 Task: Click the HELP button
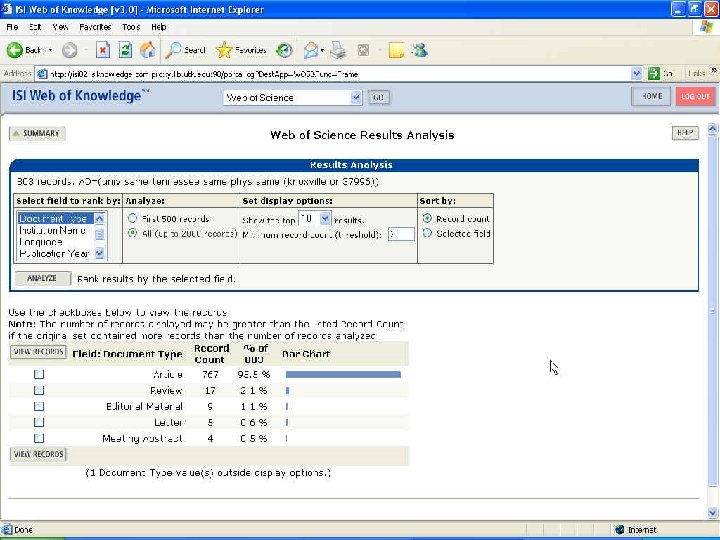point(685,133)
